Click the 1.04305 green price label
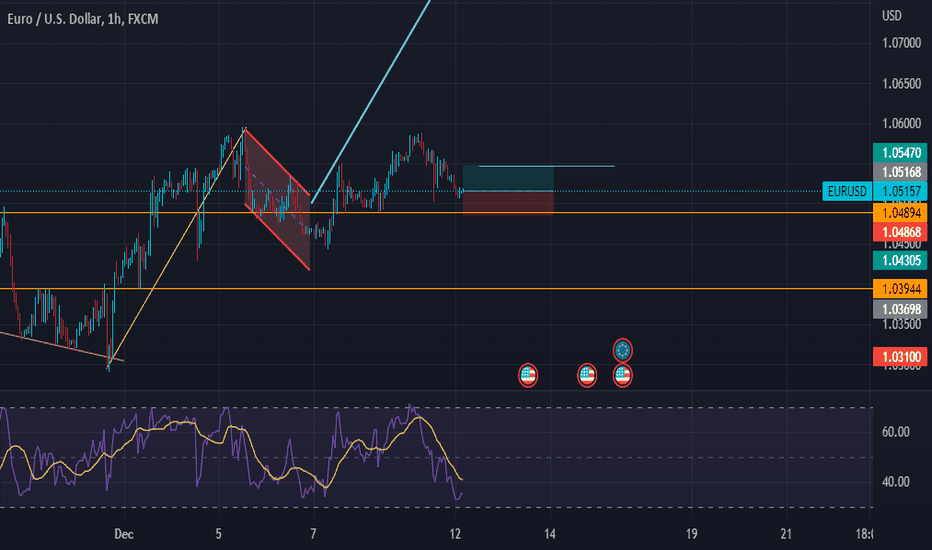 tap(900, 260)
